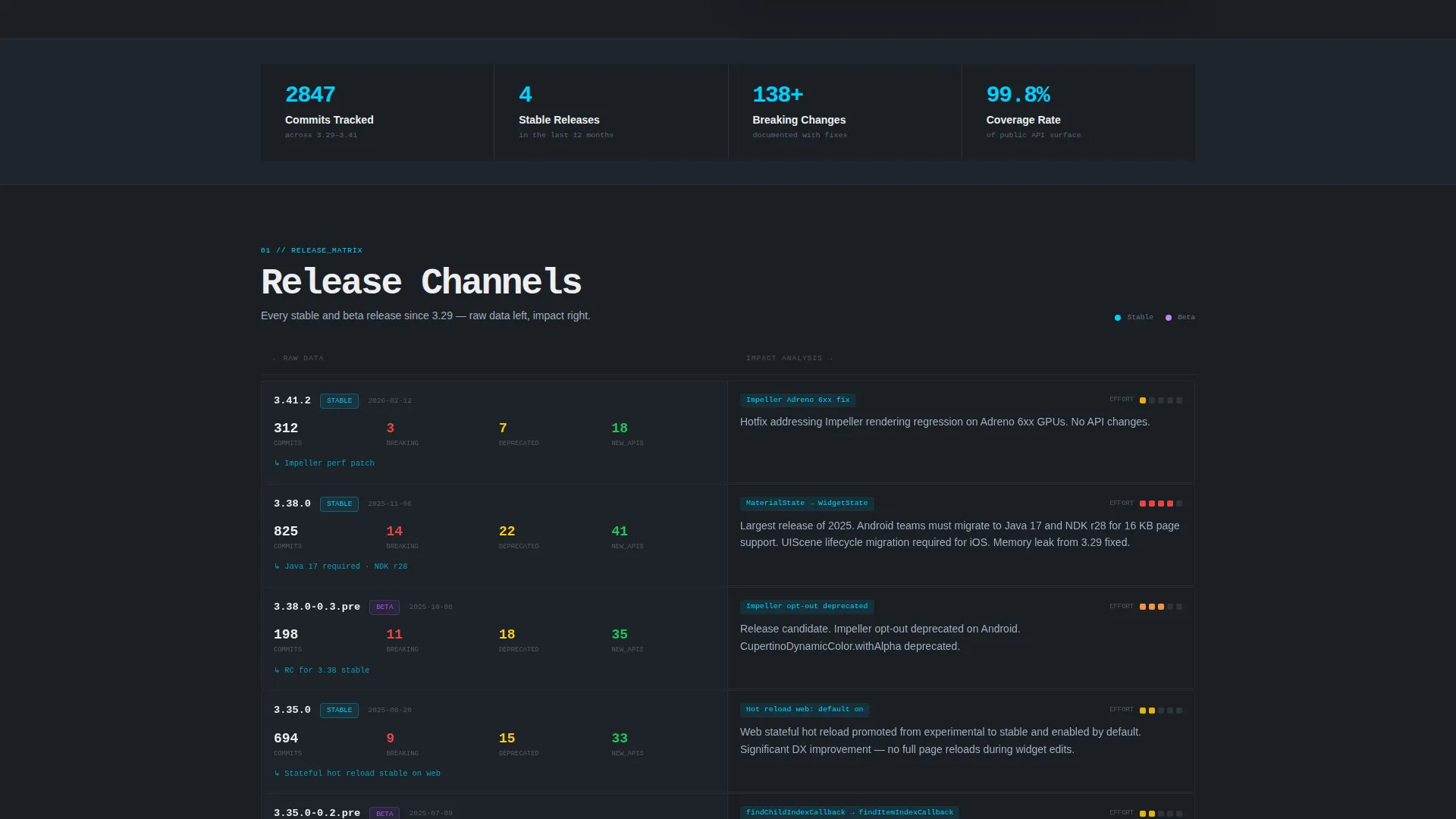Select version label 3.41.2
1456x819 pixels.
click(292, 400)
